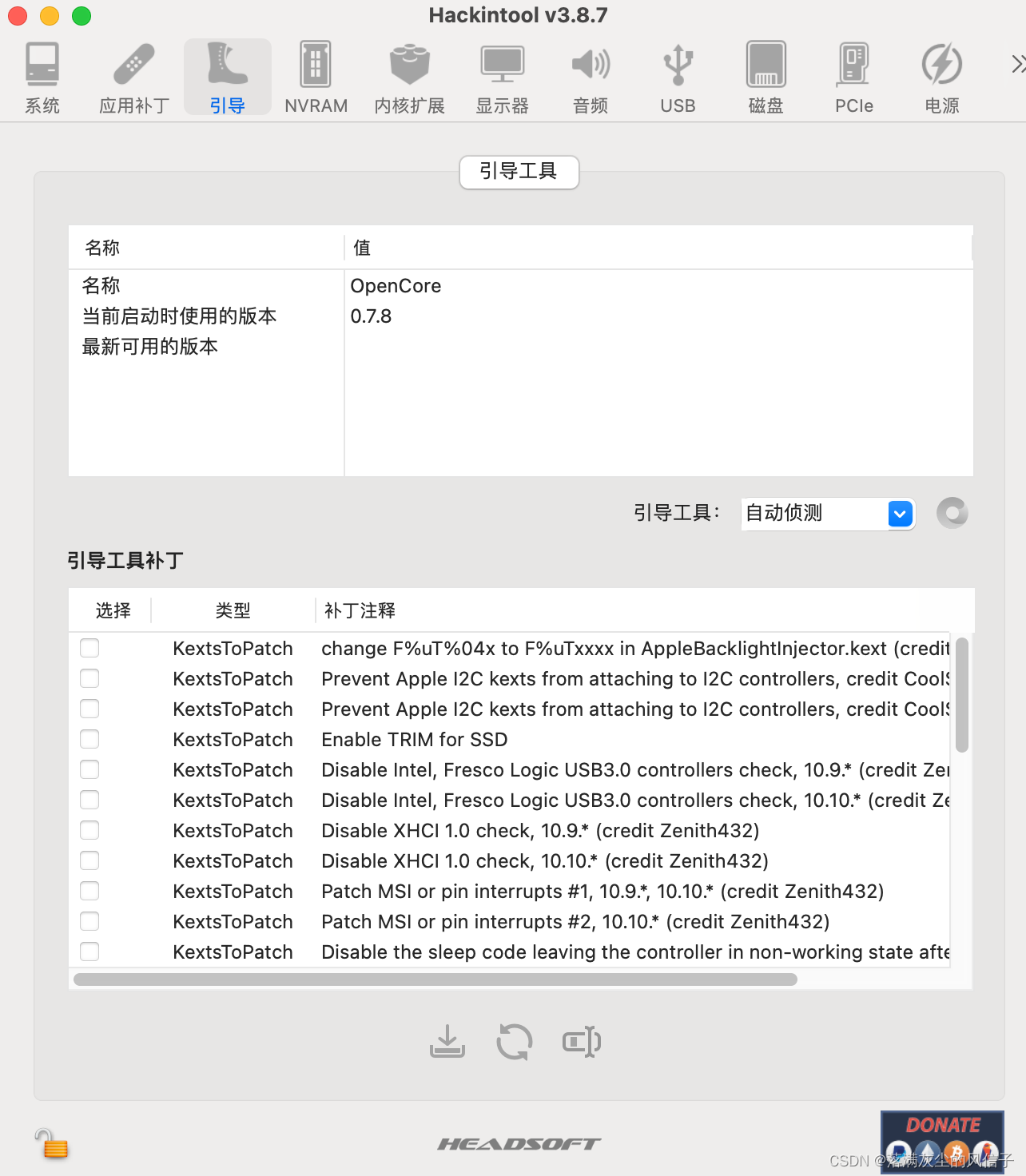Click the HEADSOFT logo

pos(519,1144)
